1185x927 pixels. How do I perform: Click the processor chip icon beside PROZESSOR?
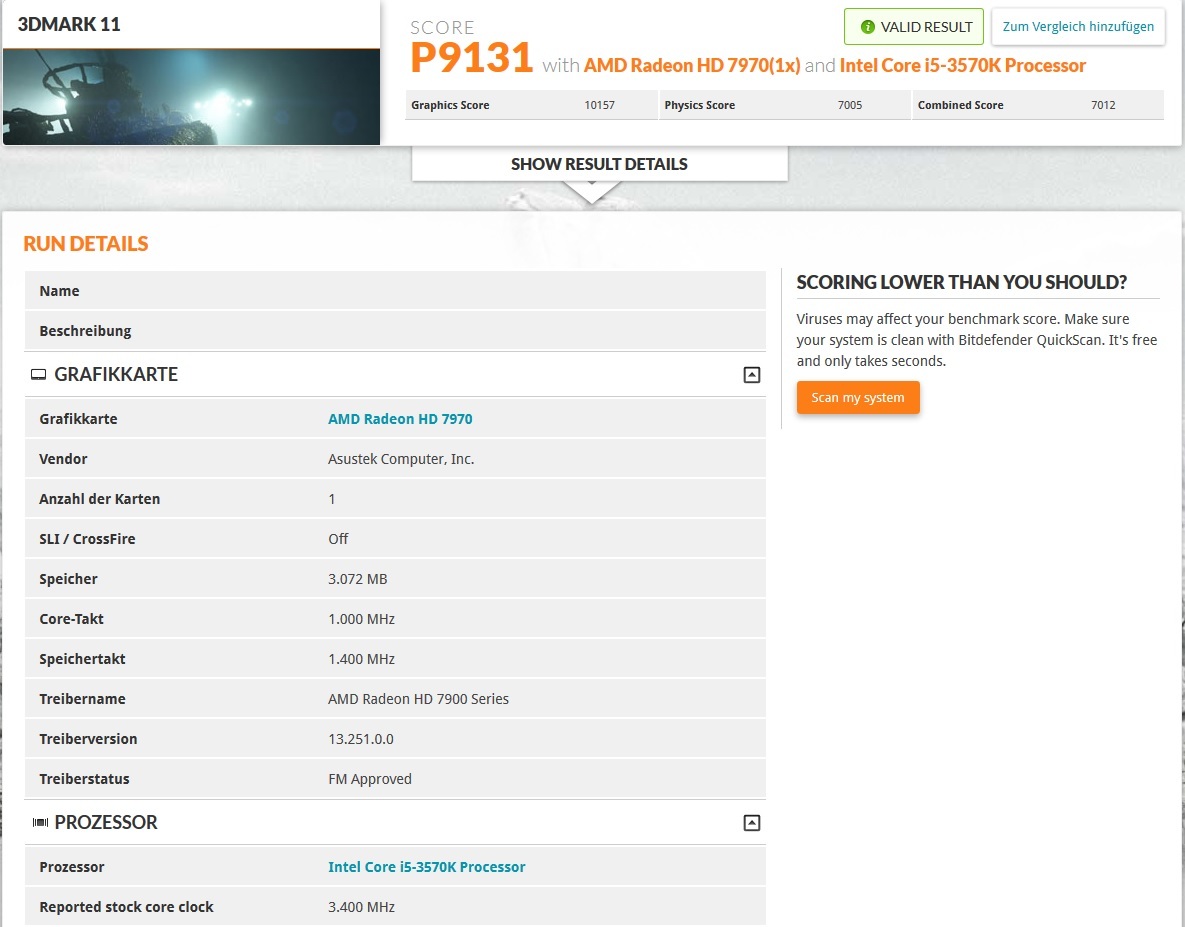[x=40, y=822]
